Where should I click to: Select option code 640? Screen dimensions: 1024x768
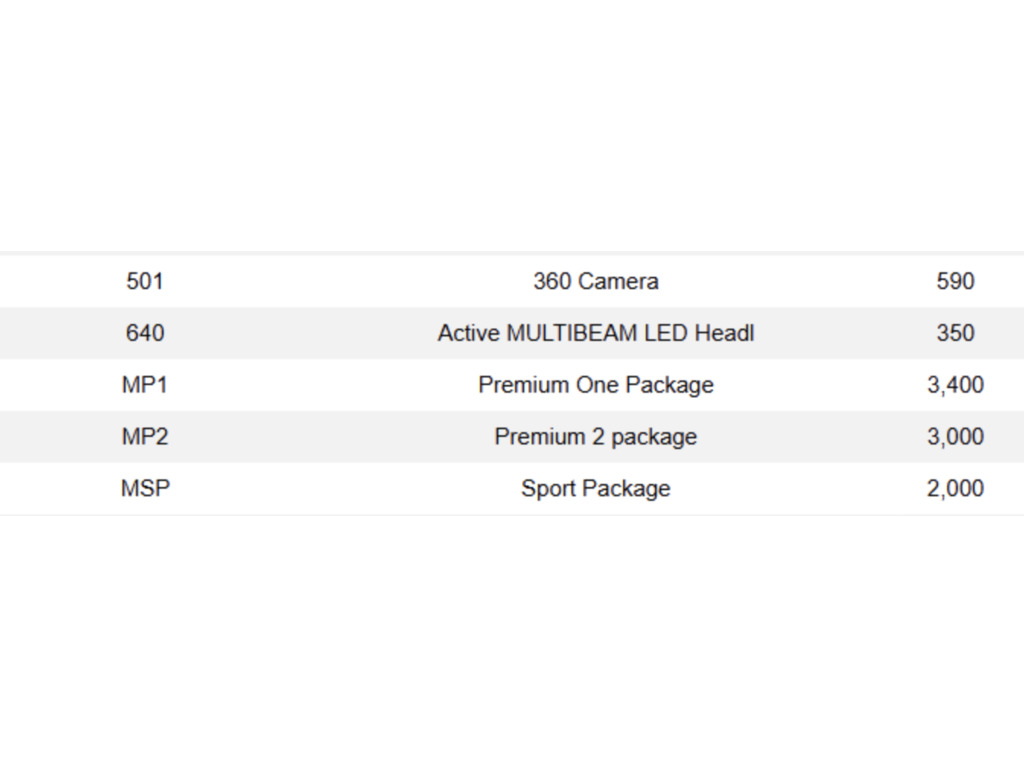[144, 333]
